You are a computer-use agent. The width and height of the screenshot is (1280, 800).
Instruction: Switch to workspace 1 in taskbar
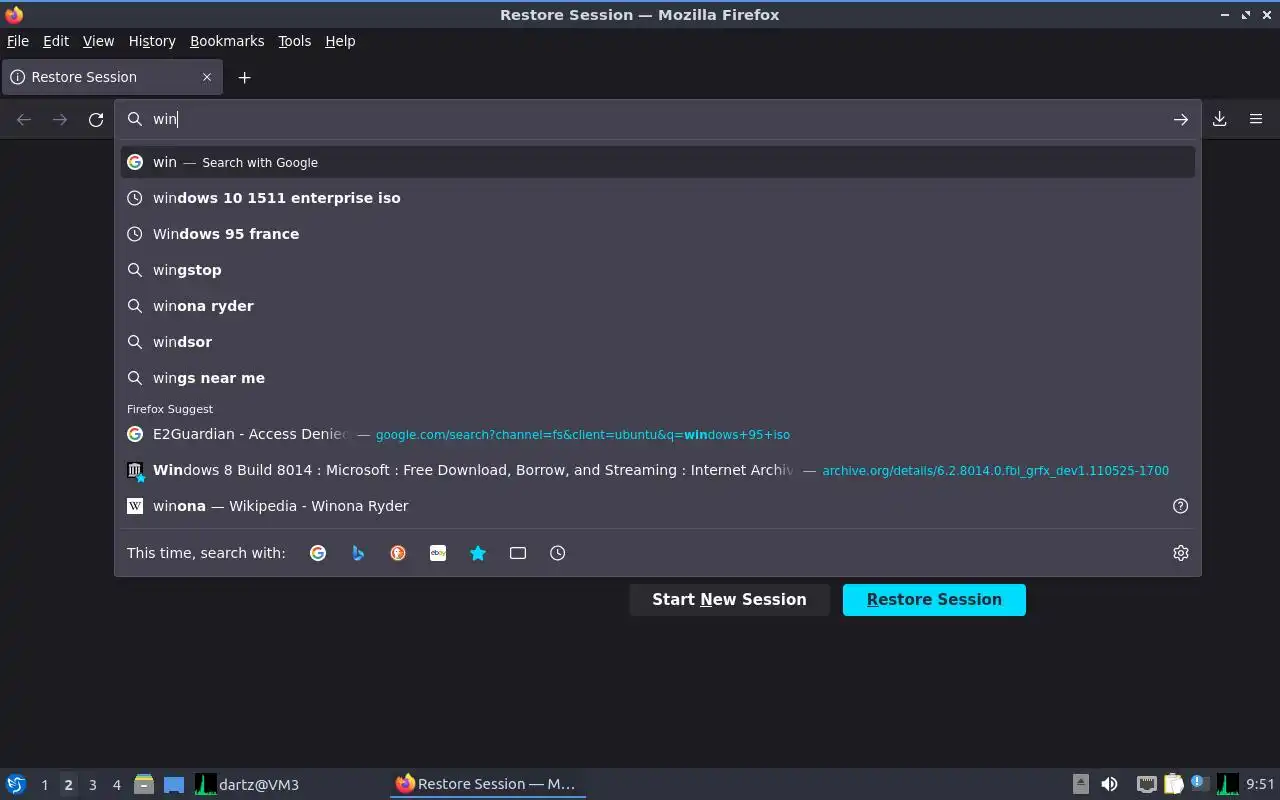tap(44, 785)
